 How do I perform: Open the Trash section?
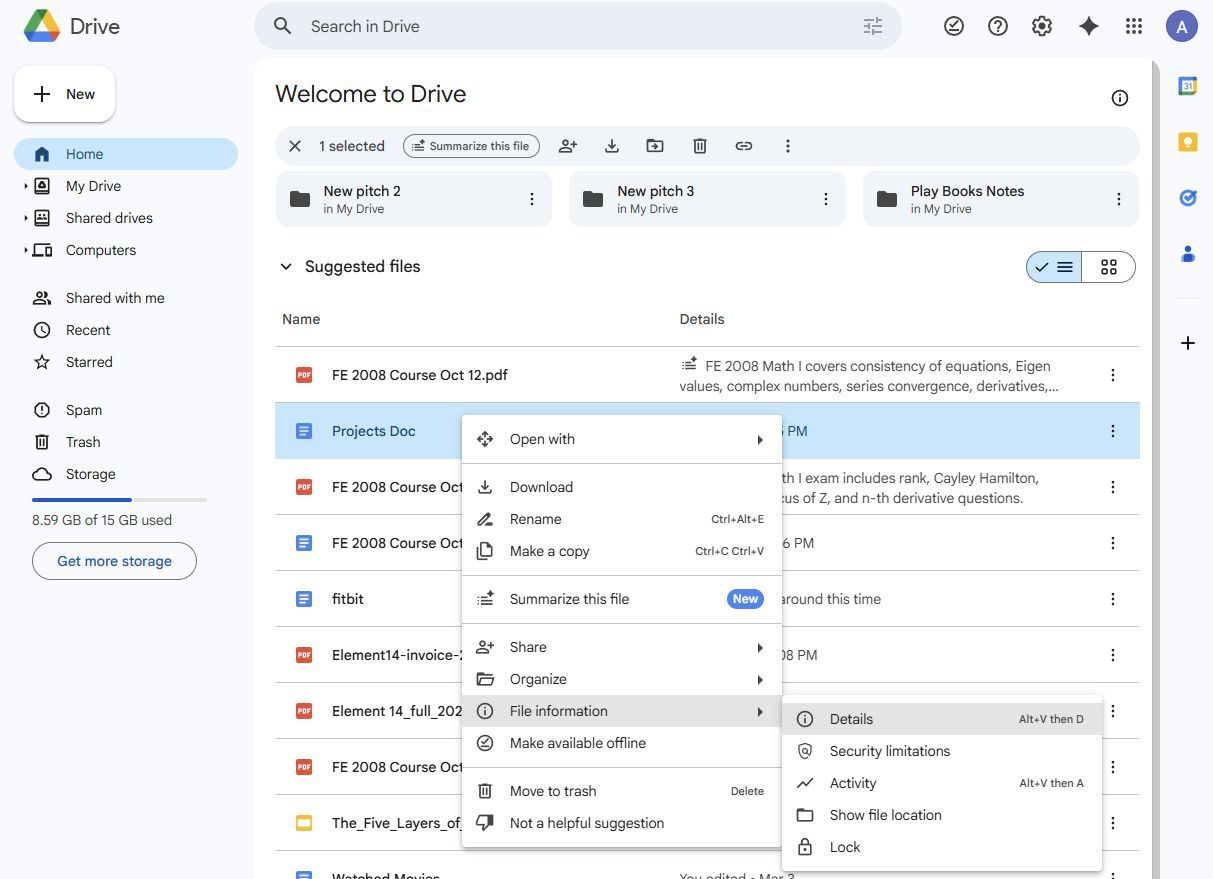(126, 442)
